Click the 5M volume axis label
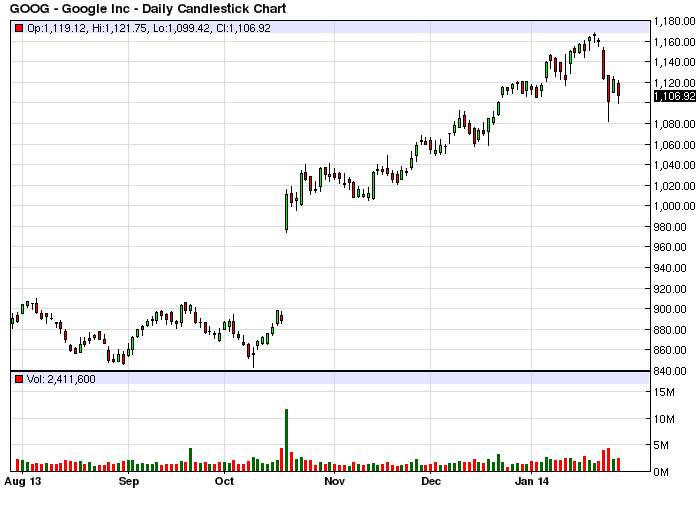Image resolution: width=700 pixels, height=512 pixels. pyautogui.click(x=661, y=445)
